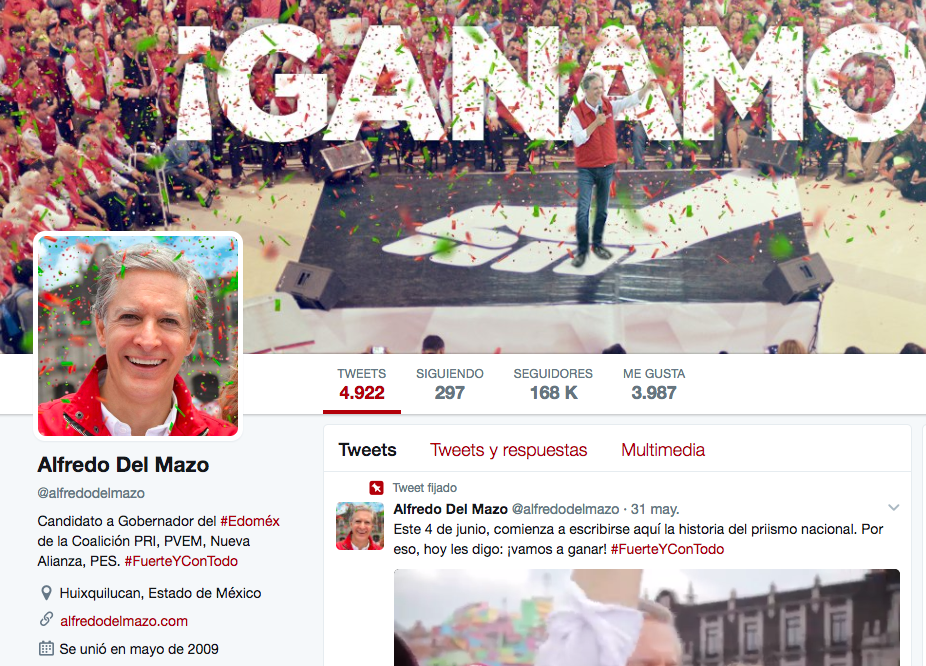The width and height of the screenshot is (926, 666).
Task: Click the pinned tweet pin icon
Action: pos(376,488)
